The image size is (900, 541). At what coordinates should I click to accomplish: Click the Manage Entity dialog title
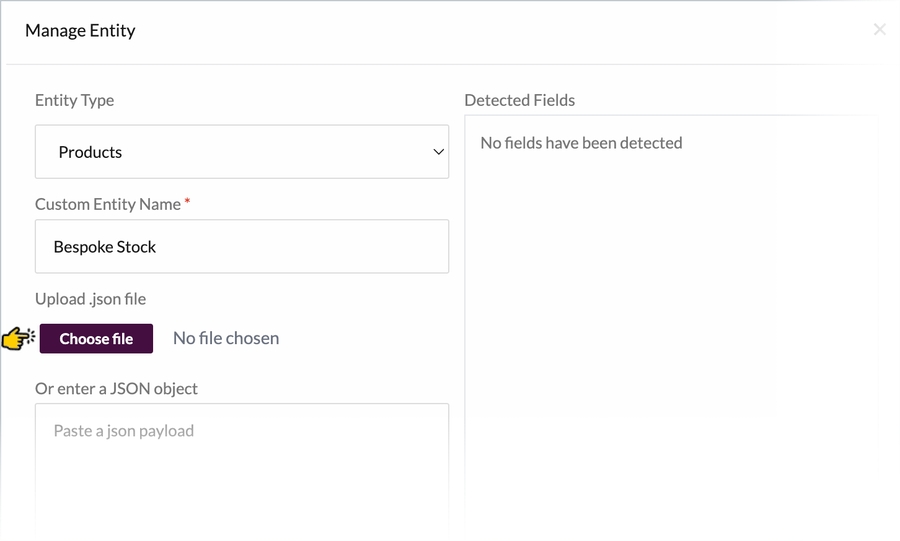[80, 30]
